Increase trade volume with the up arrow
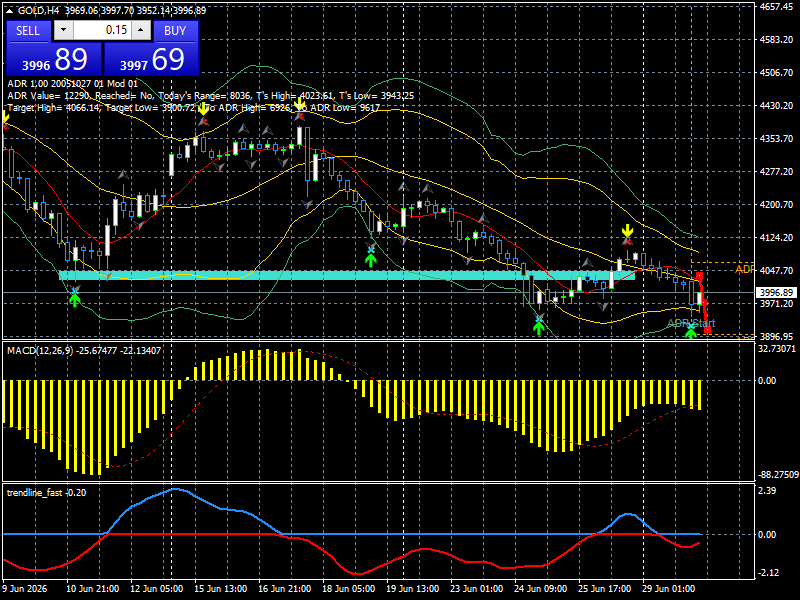 [x=141, y=30]
